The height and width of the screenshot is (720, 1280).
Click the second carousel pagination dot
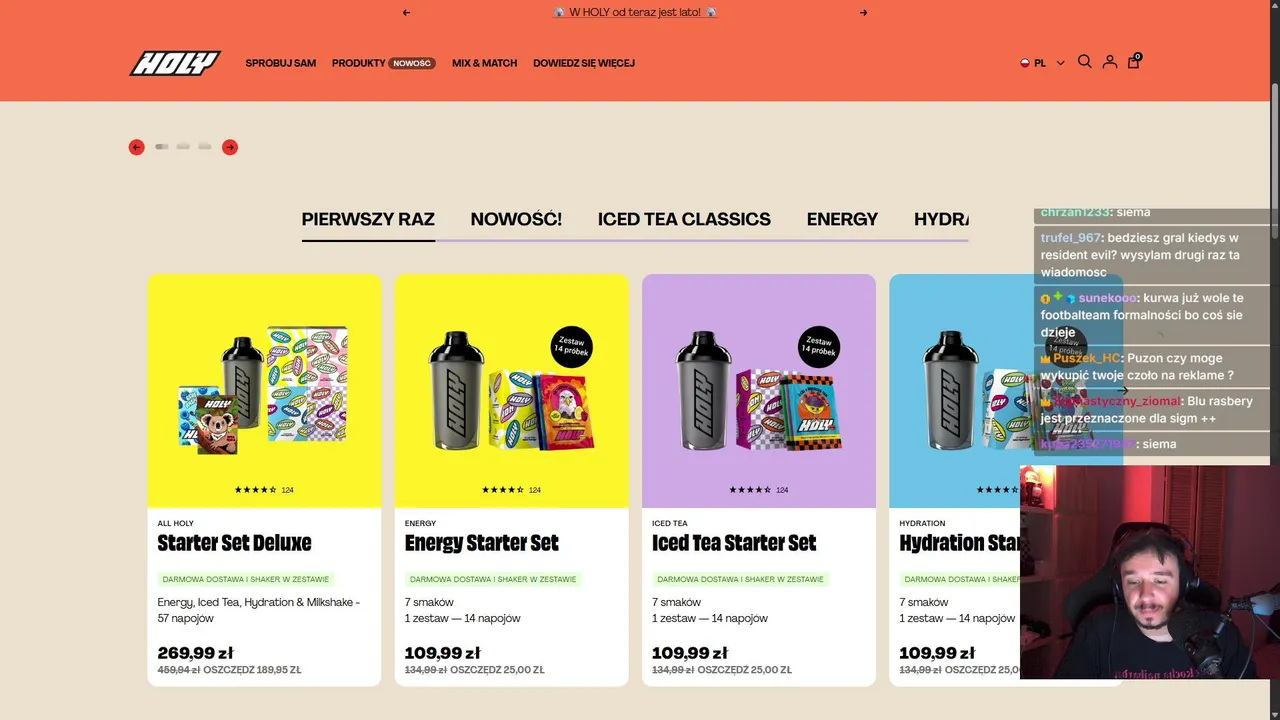pos(183,147)
